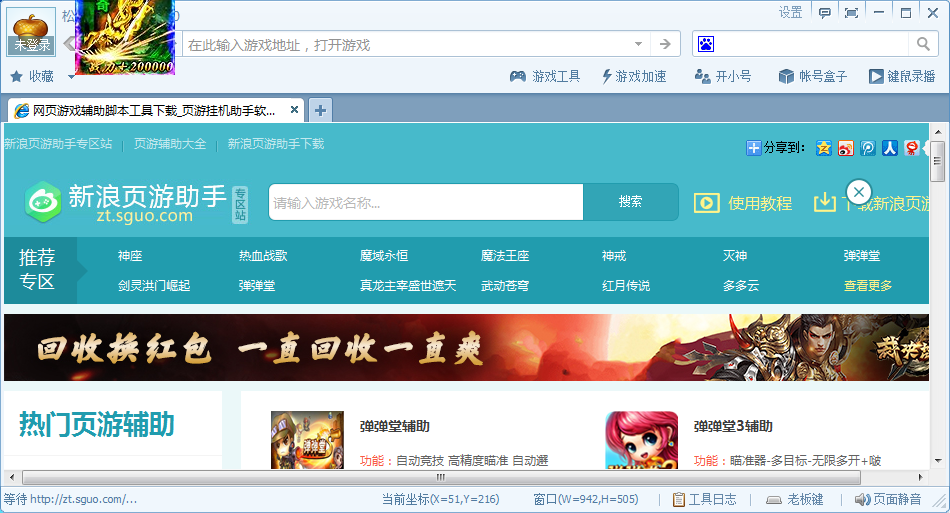Open 游戏工具 gamepad tool
The width and height of the screenshot is (950, 513).
545,76
